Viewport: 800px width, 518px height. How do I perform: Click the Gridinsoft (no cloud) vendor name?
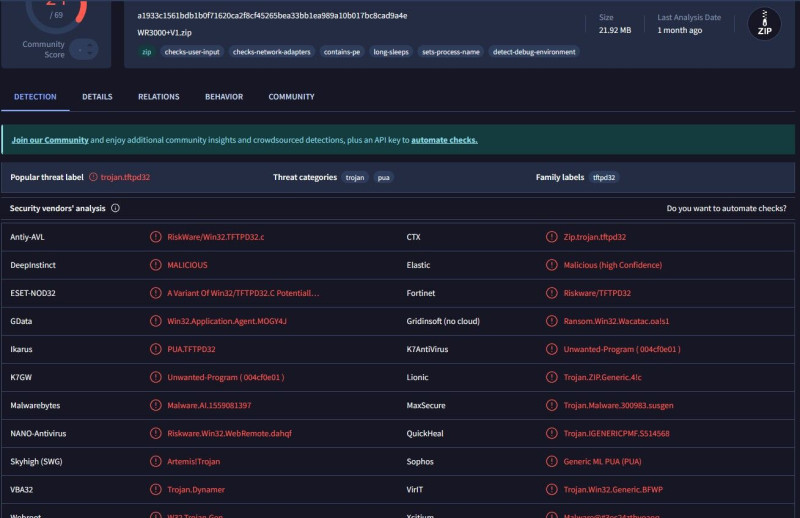443,321
